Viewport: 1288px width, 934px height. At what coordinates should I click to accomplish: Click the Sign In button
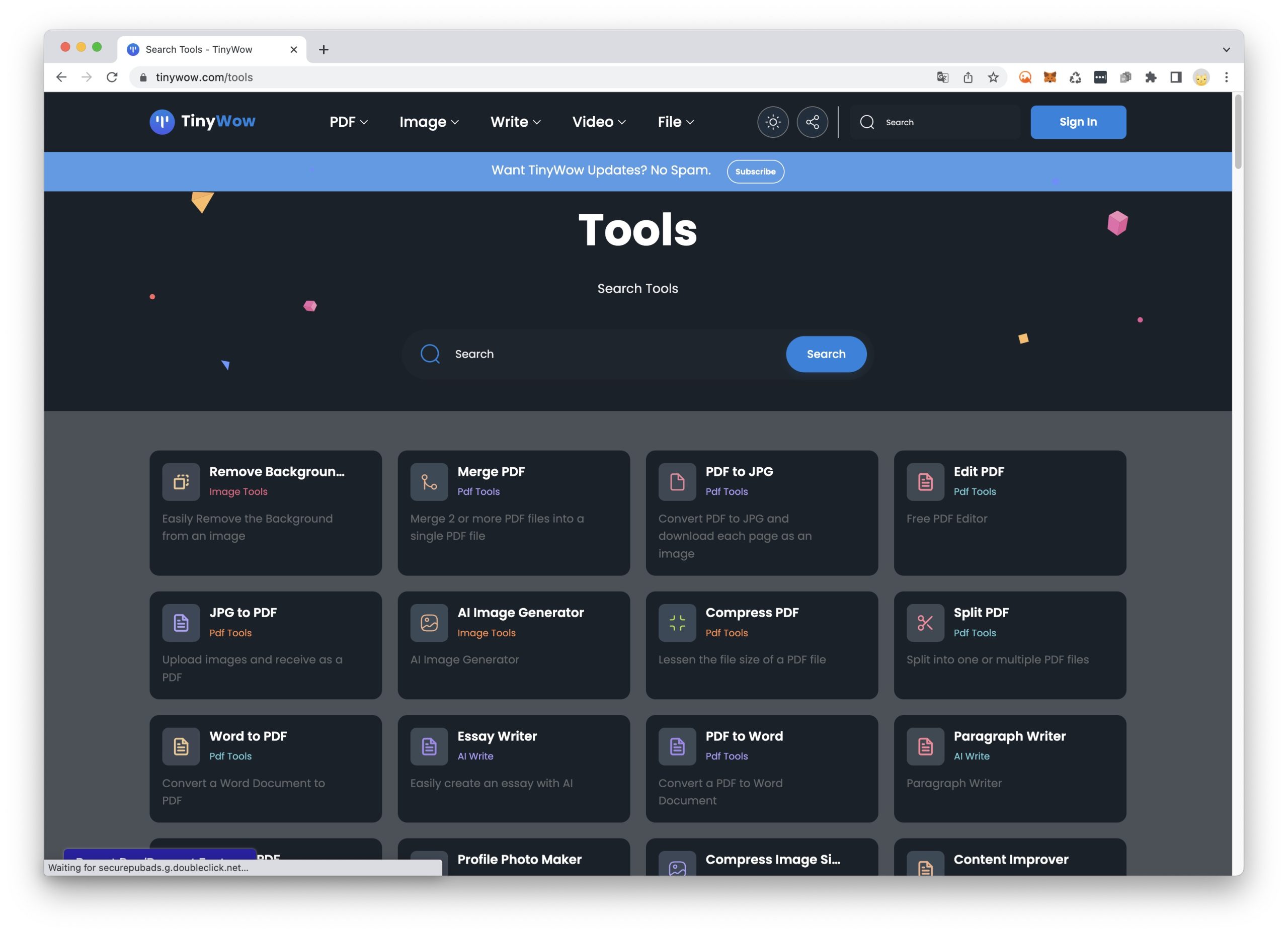click(x=1077, y=122)
